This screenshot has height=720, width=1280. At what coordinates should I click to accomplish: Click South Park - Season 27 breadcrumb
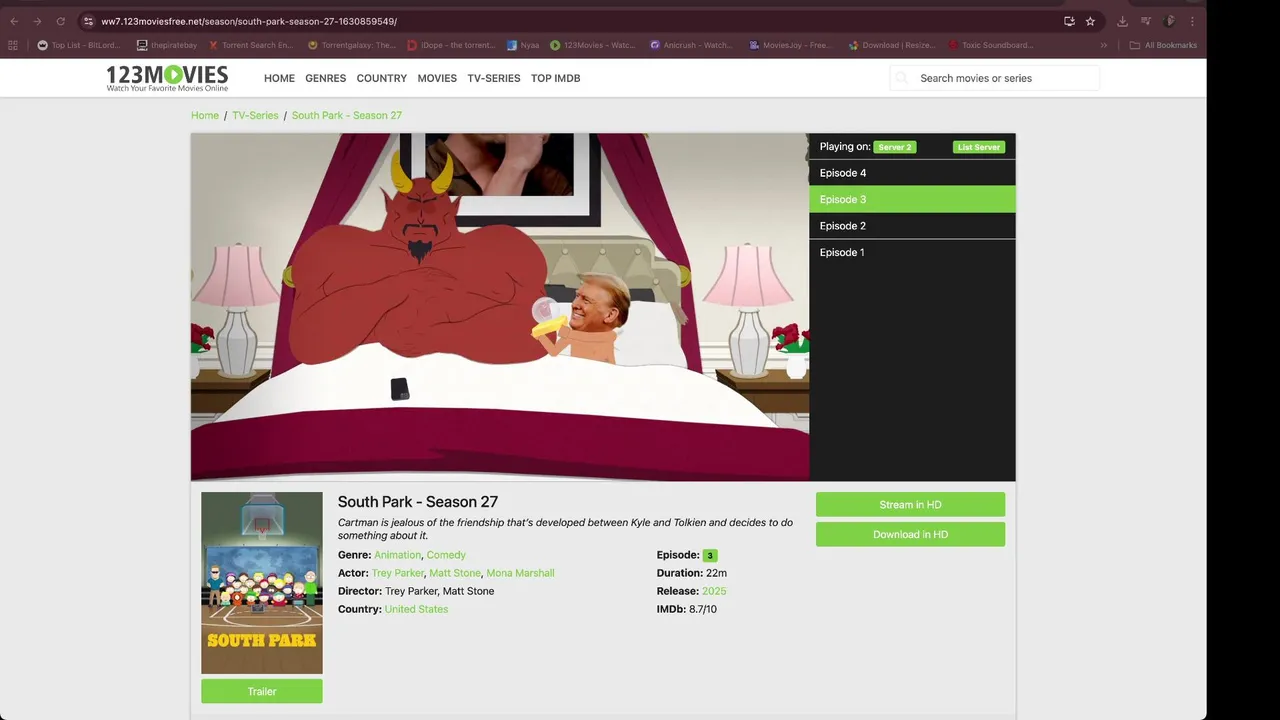(x=347, y=115)
